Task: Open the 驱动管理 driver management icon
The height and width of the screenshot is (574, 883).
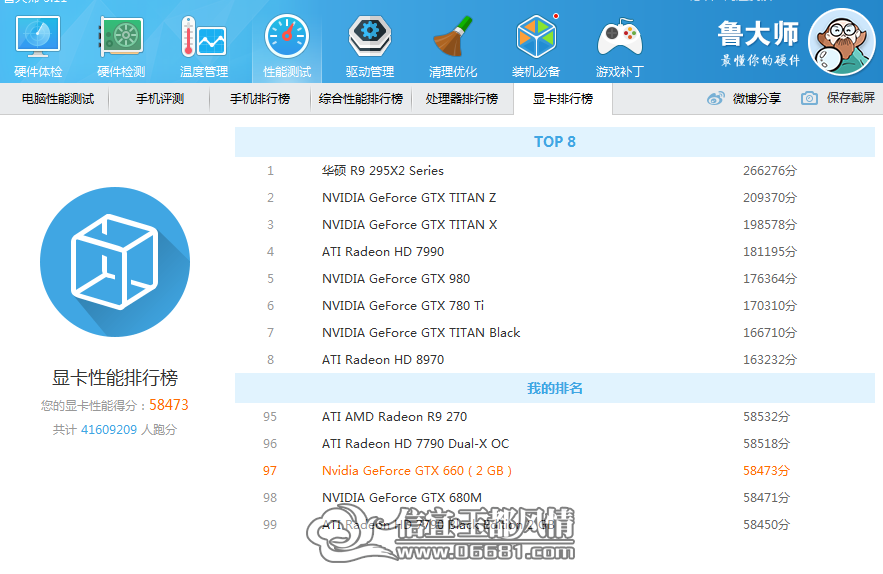Action: tap(370, 37)
